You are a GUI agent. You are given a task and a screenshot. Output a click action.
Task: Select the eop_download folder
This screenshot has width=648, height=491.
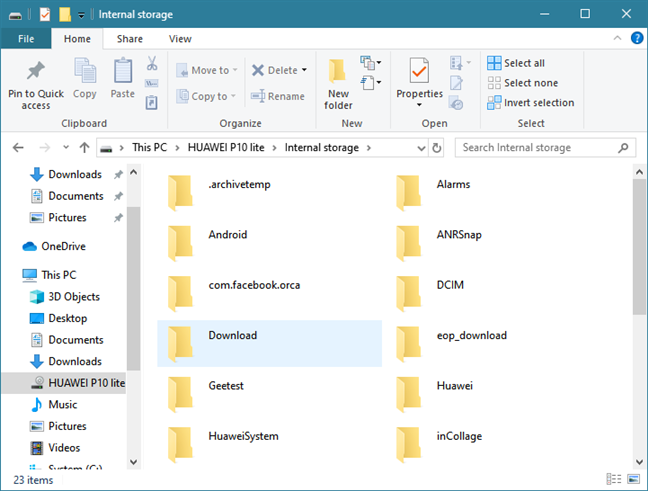pyautogui.click(x=498, y=343)
